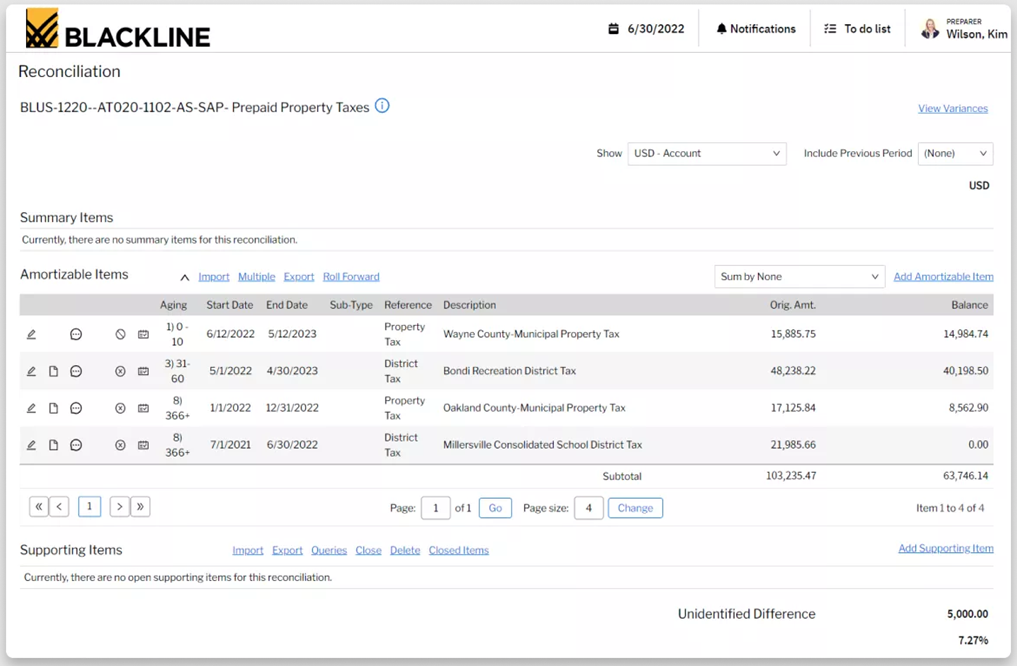Select the 6/30/2022 period in the header
Image resolution: width=1017 pixels, height=666 pixels.
click(x=657, y=28)
